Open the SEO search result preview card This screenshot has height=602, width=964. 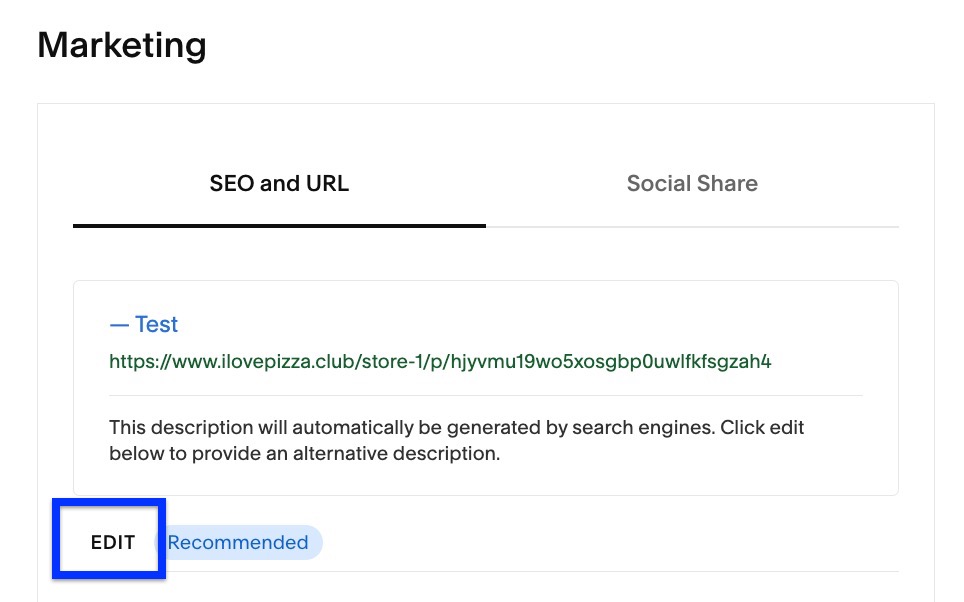[486, 387]
